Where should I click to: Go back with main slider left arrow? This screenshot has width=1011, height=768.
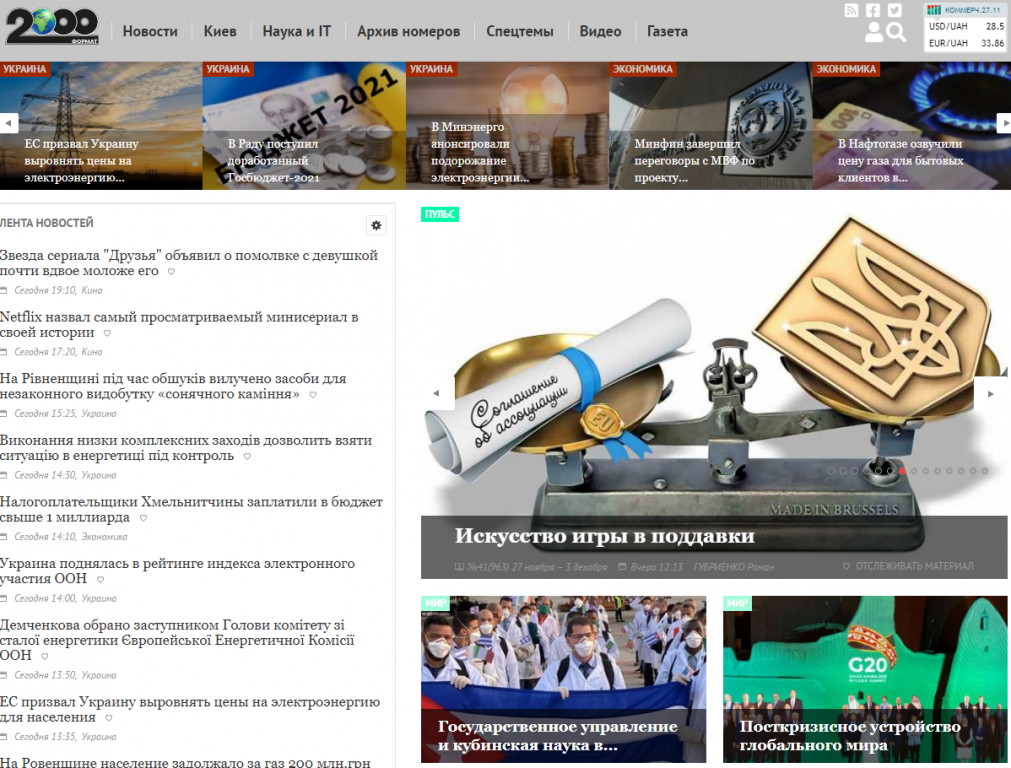[x=436, y=394]
